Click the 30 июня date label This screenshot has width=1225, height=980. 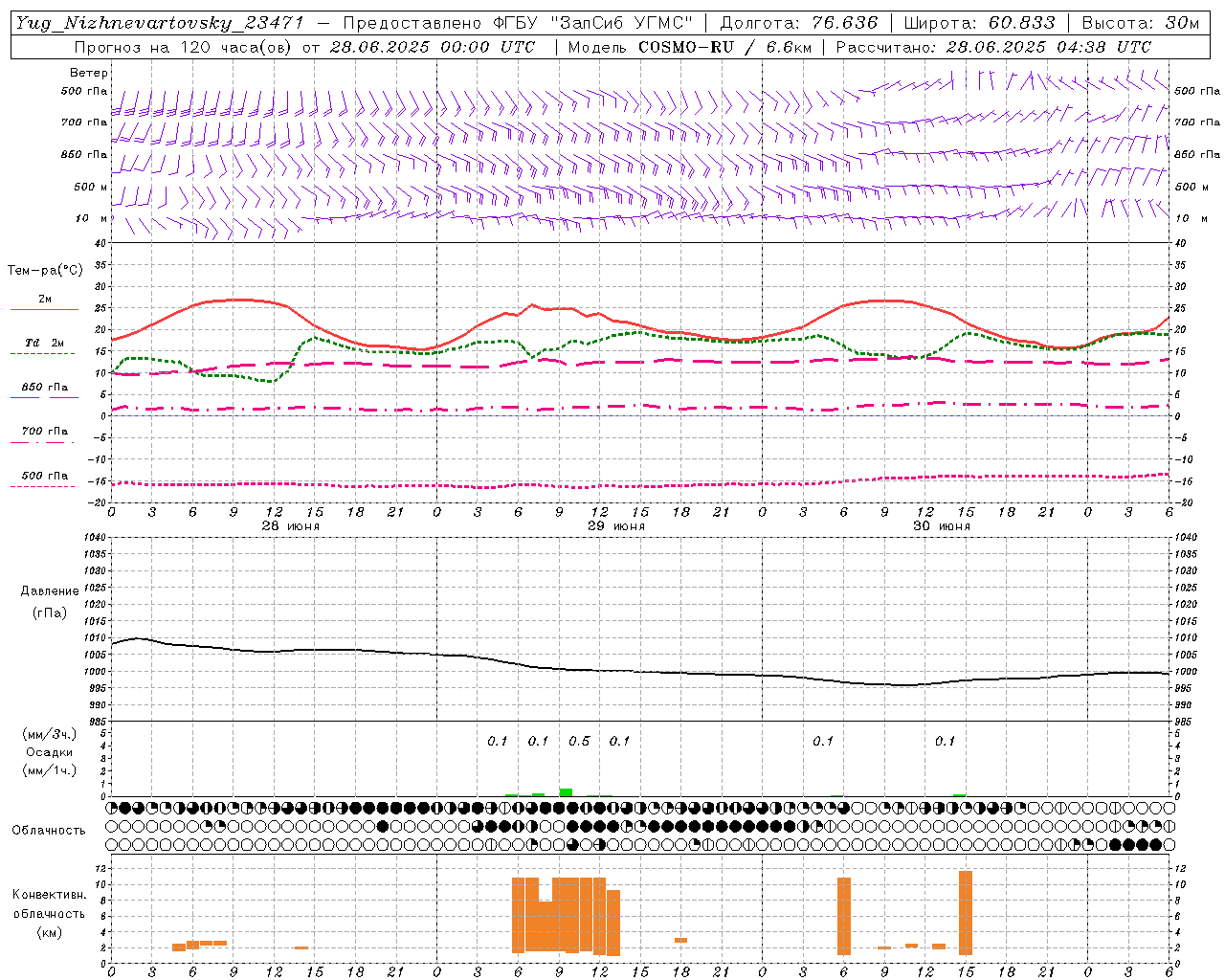pyautogui.click(x=941, y=526)
